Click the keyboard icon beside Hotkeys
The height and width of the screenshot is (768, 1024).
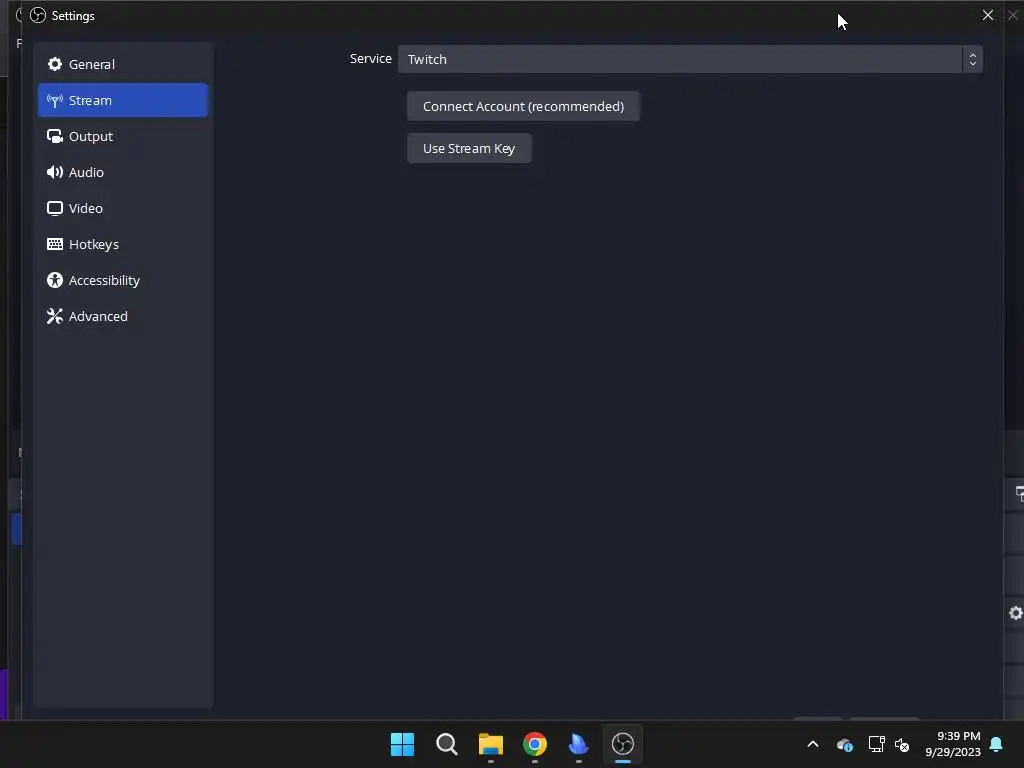(x=55, y=244)
